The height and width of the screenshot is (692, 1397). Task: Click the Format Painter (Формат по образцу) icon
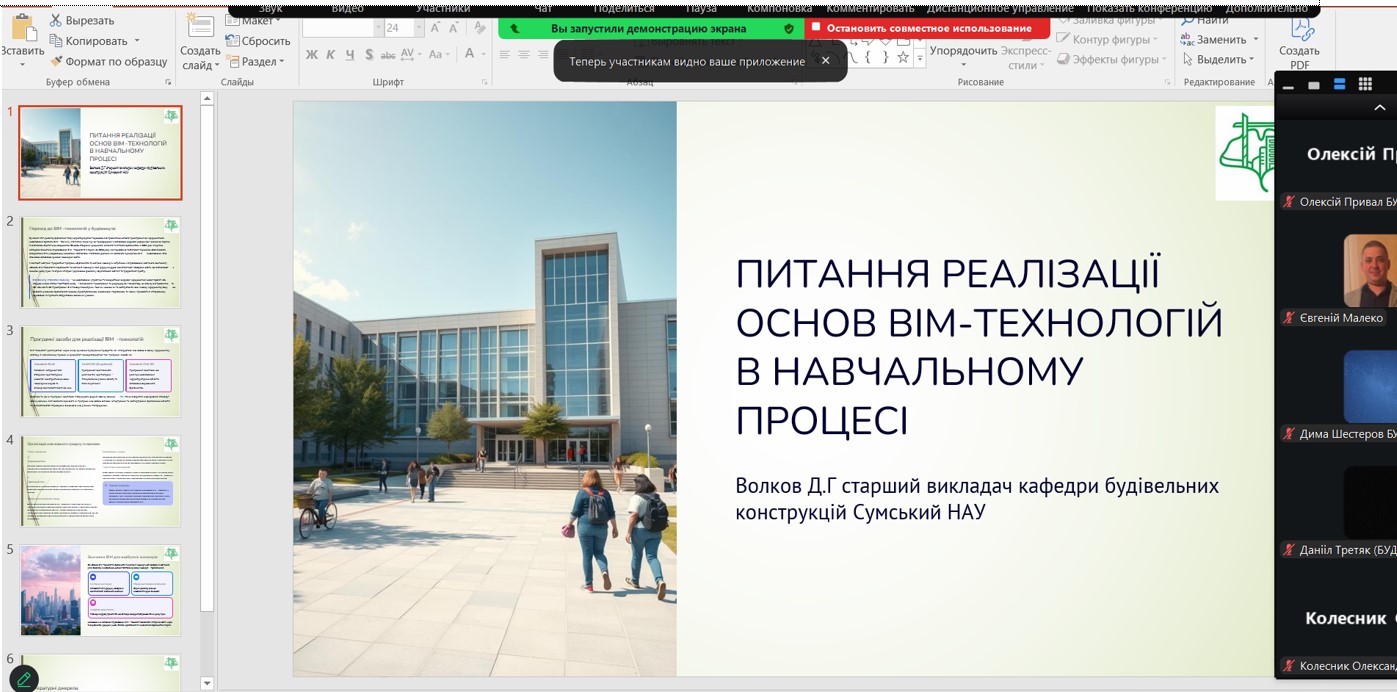point(56,62)
